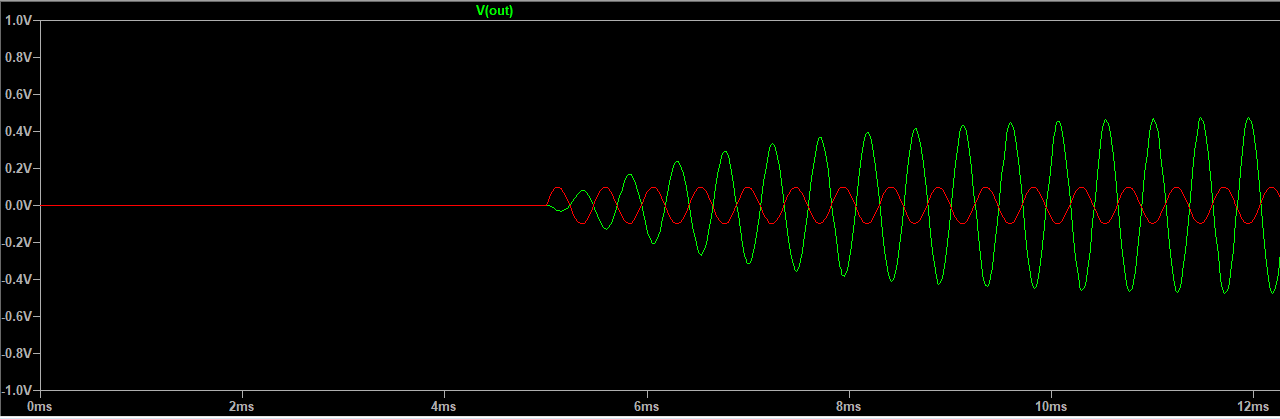This screenshot has width=1280, height=419.
Task: Click the 0.6V vertical axis label
Action: [x=19, y=94]
